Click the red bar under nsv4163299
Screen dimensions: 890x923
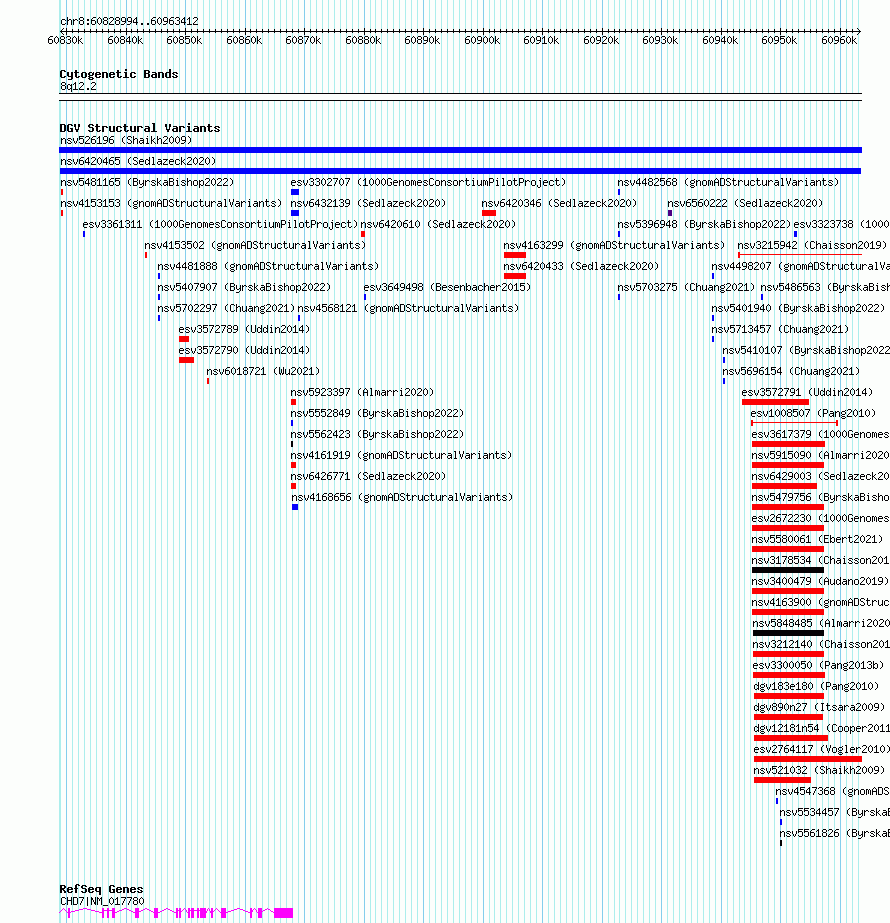tap(514, 255)
